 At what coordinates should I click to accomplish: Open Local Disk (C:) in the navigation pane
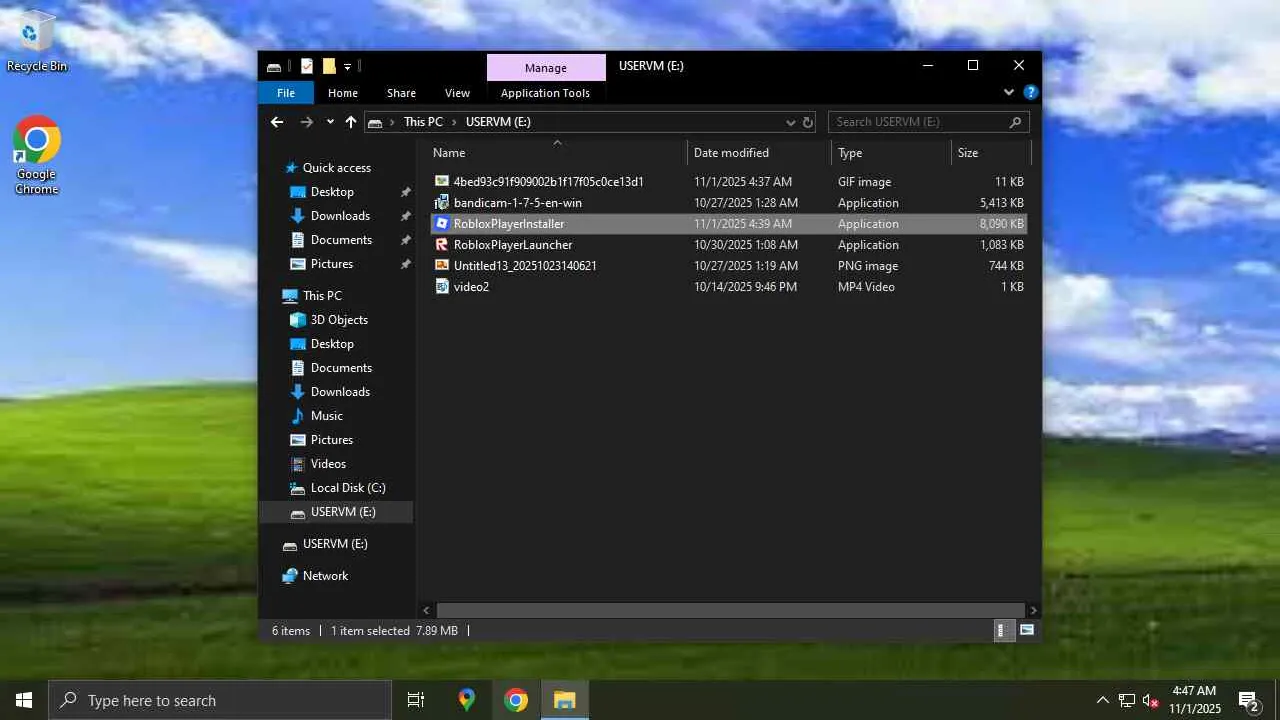pyautogui.click(x=347, y=488)
